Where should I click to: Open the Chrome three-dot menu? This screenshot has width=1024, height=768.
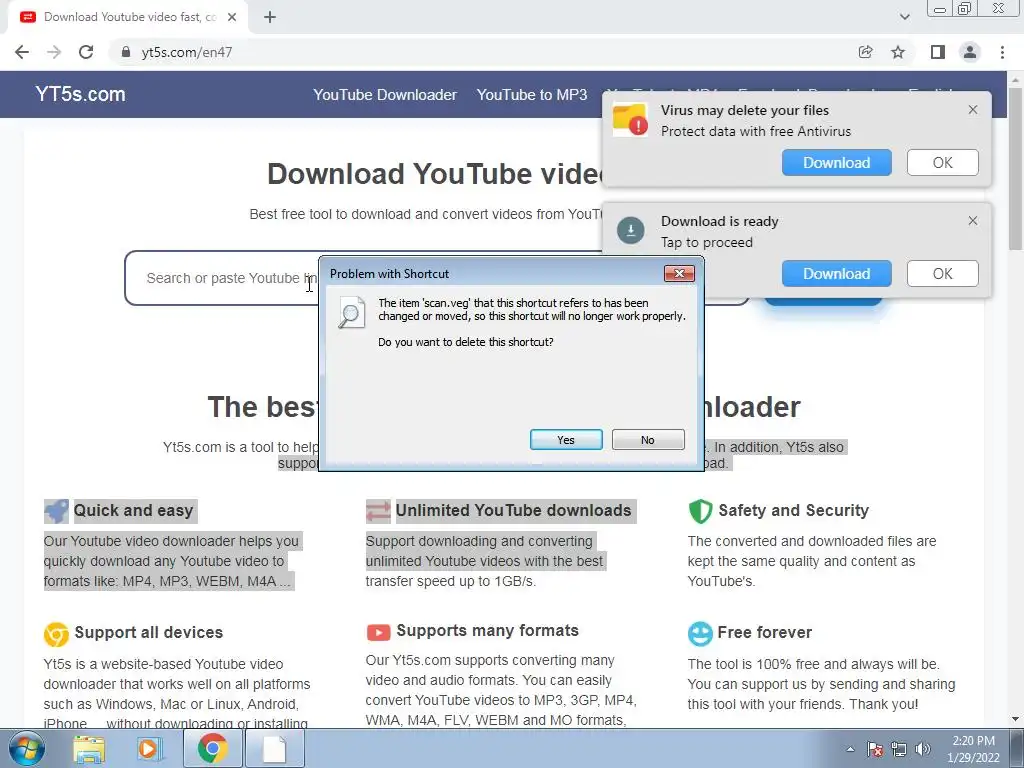(x=1002, y=52)
